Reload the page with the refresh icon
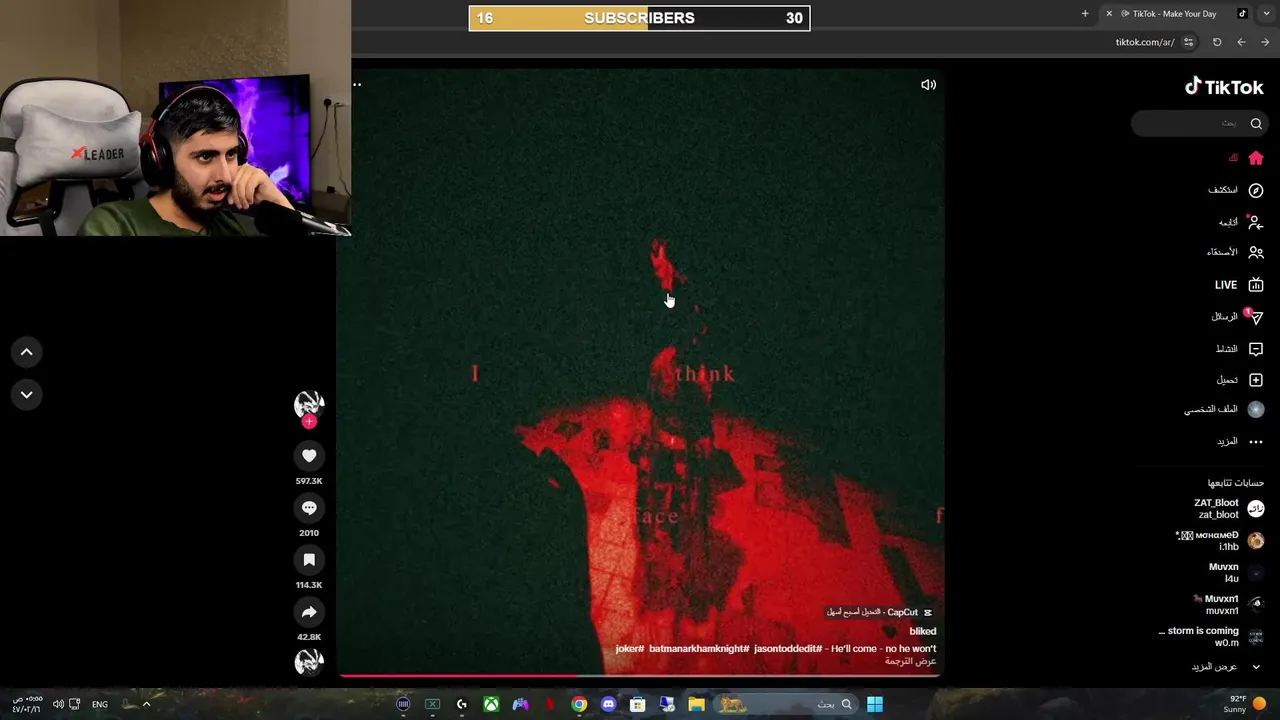Screen dimensions: 1280x720 coord(1217,42)
